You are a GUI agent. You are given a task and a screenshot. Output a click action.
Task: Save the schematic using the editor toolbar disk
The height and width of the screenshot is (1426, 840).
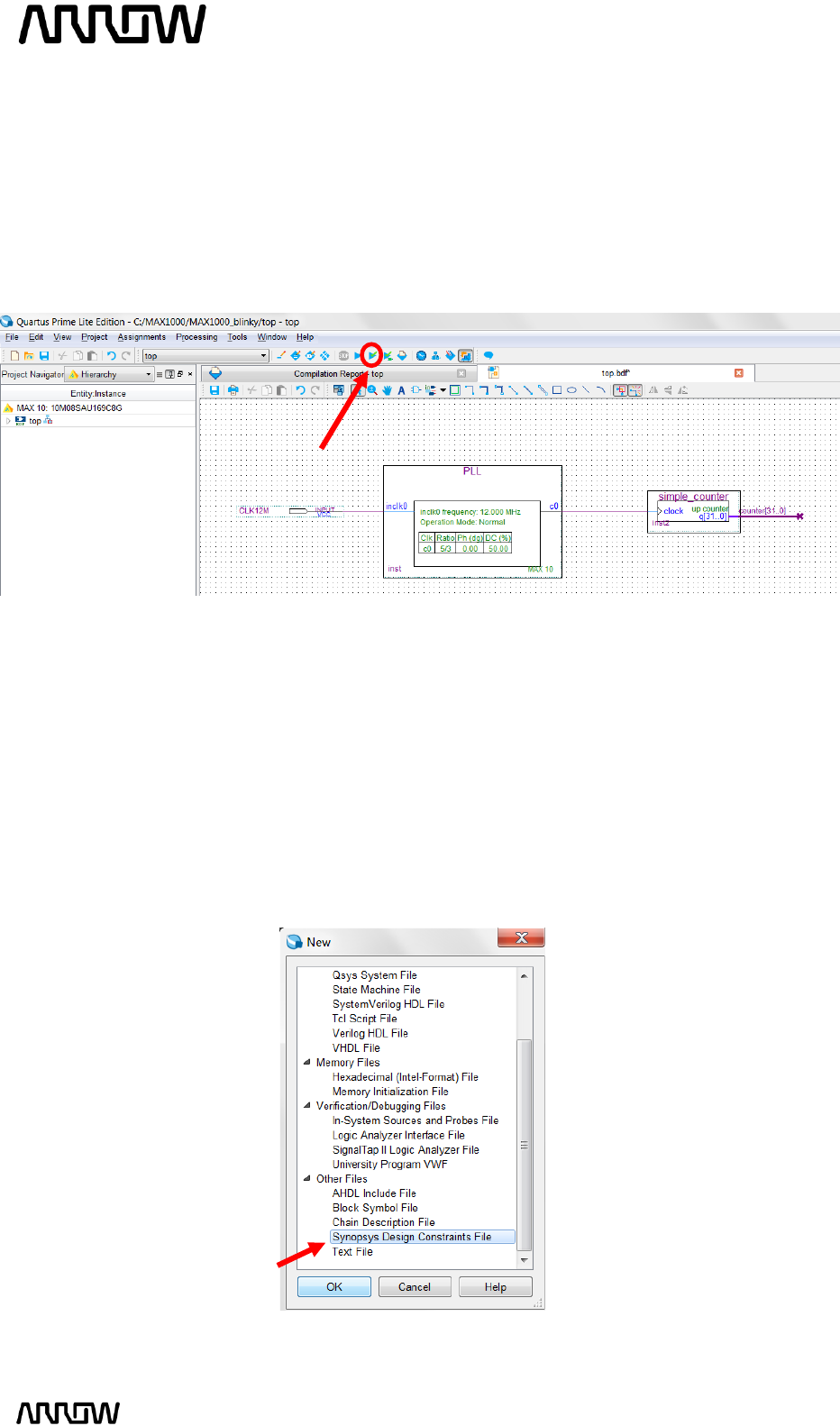(215, 390)
